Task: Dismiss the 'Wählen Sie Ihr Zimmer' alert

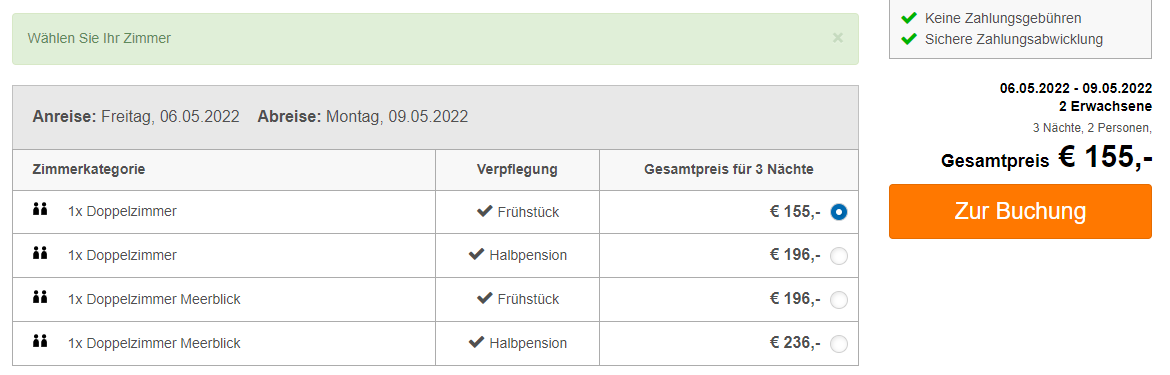Action: point(838,37)
